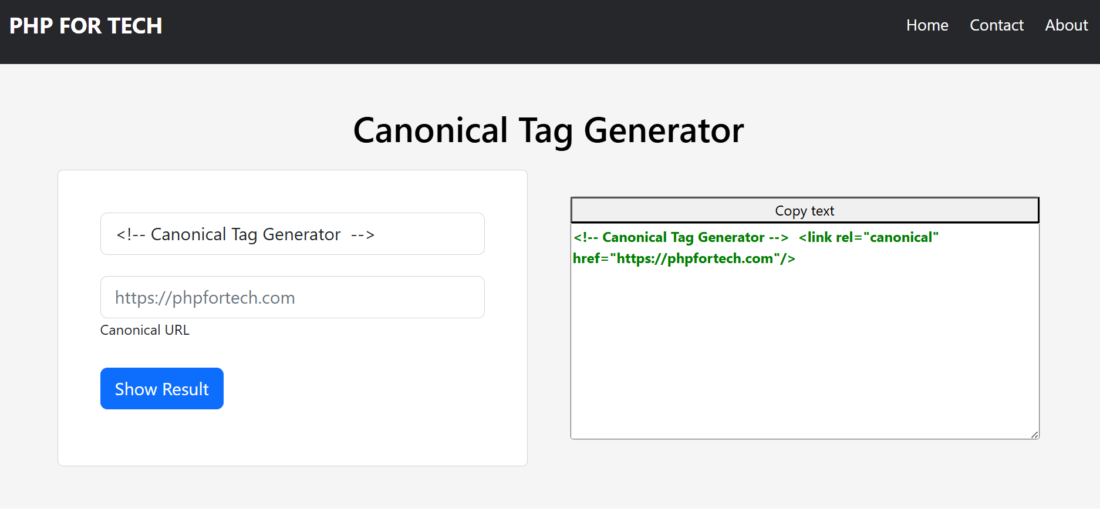Open the About page link
The width and height of the screenshot is (1100, 518).
coord(1066,25)
